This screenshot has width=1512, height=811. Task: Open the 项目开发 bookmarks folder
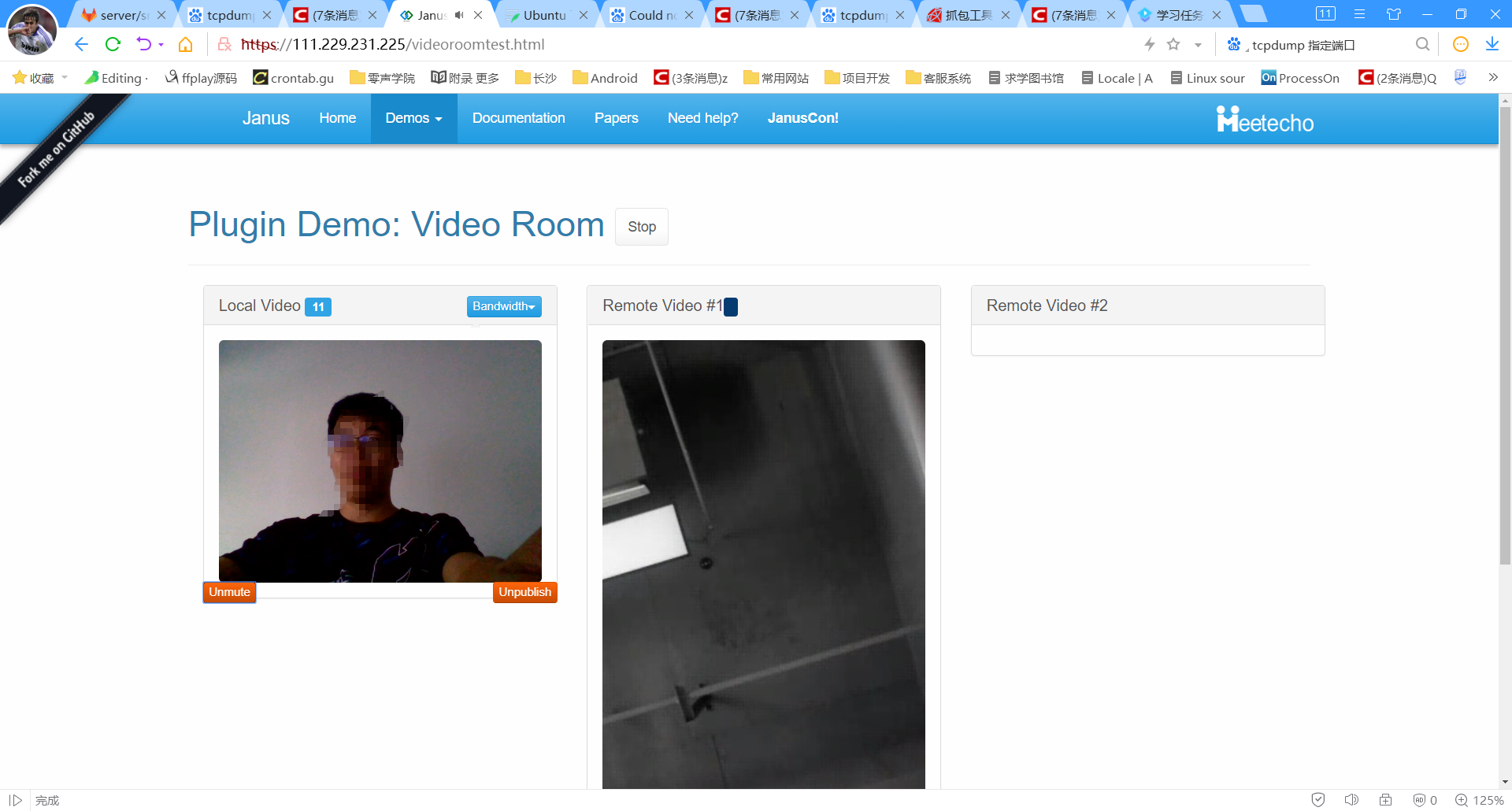coord(857,77)
